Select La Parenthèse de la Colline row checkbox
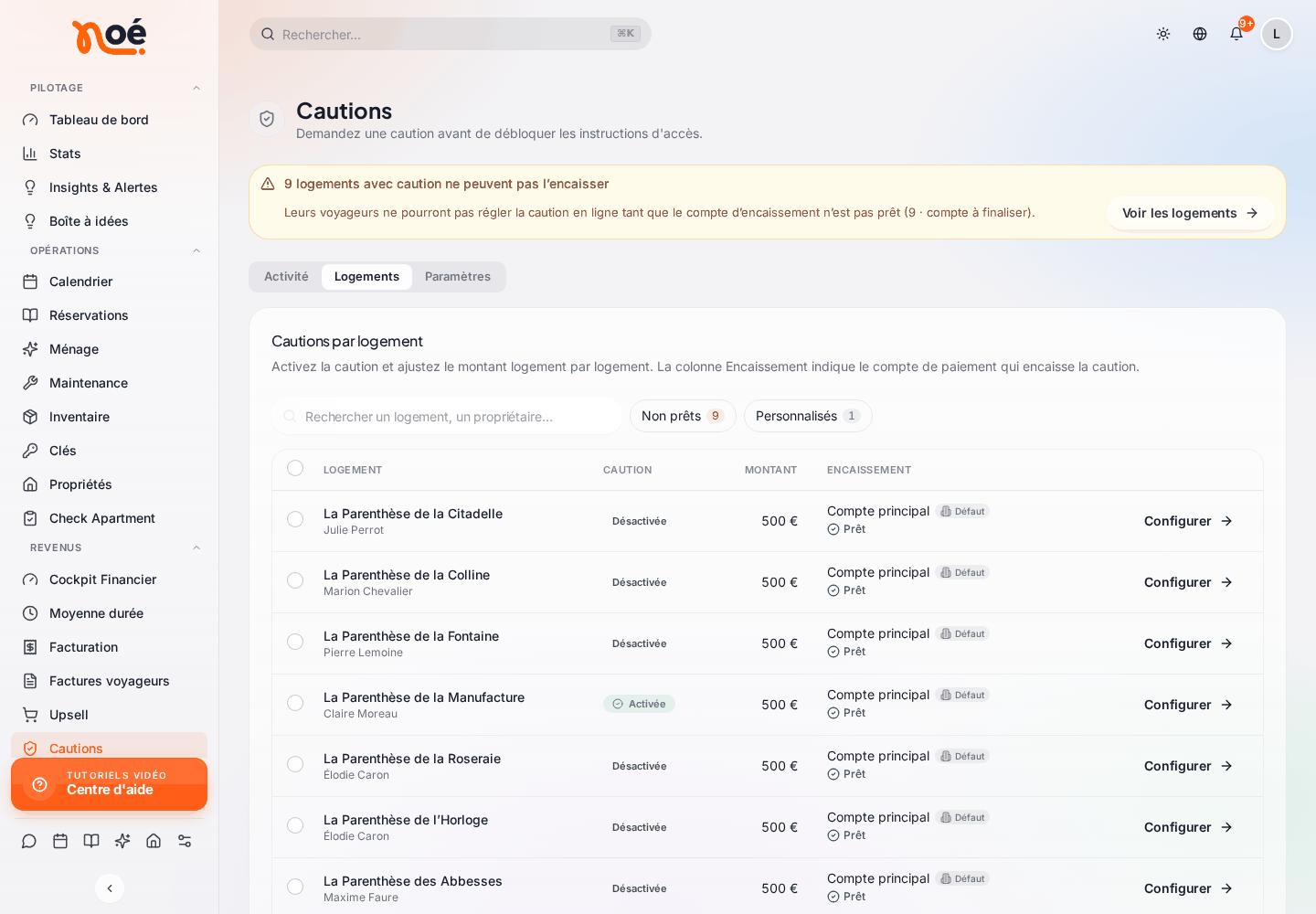 pos(295,580)
